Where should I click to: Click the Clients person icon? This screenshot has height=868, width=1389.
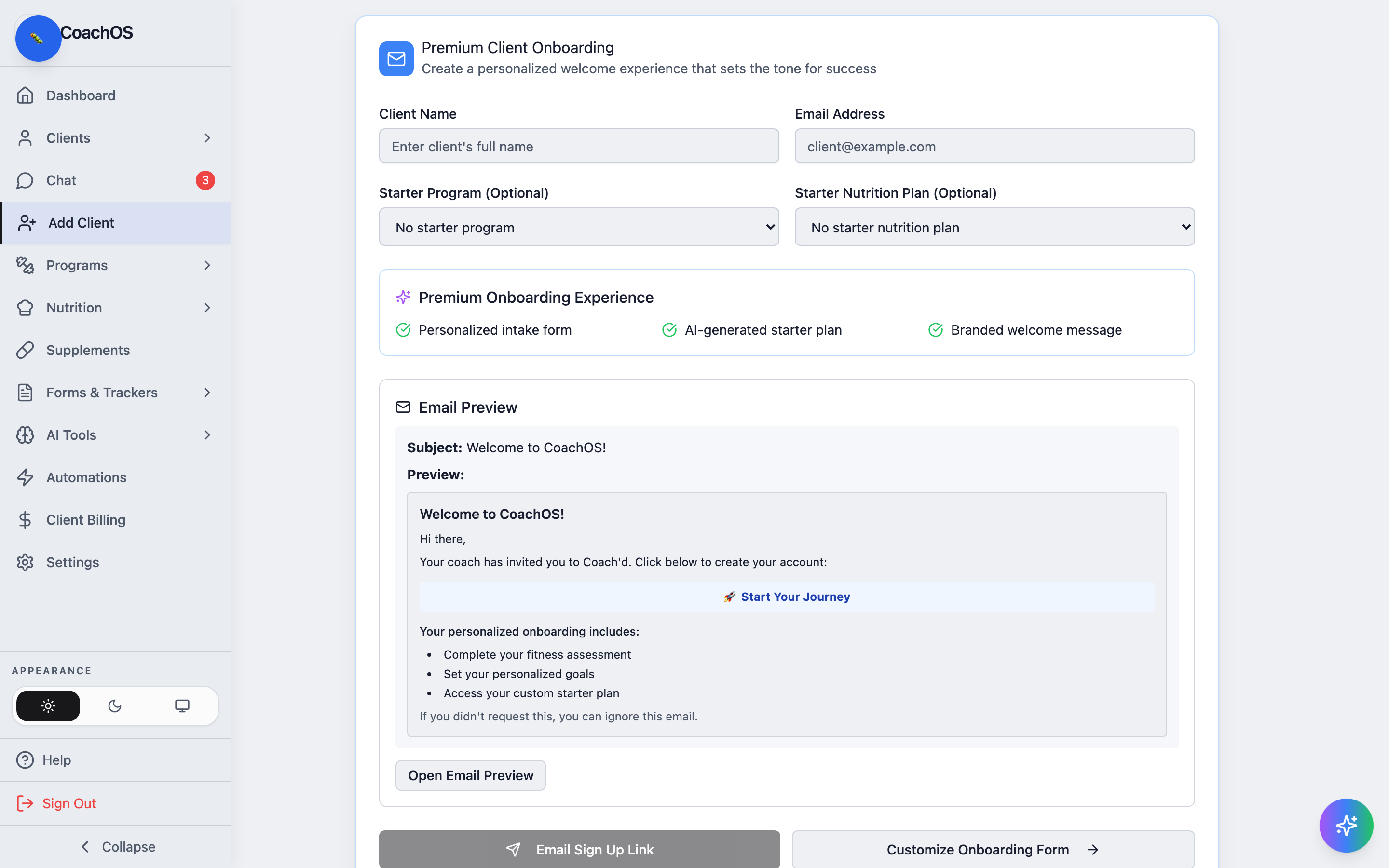[25, 138]
